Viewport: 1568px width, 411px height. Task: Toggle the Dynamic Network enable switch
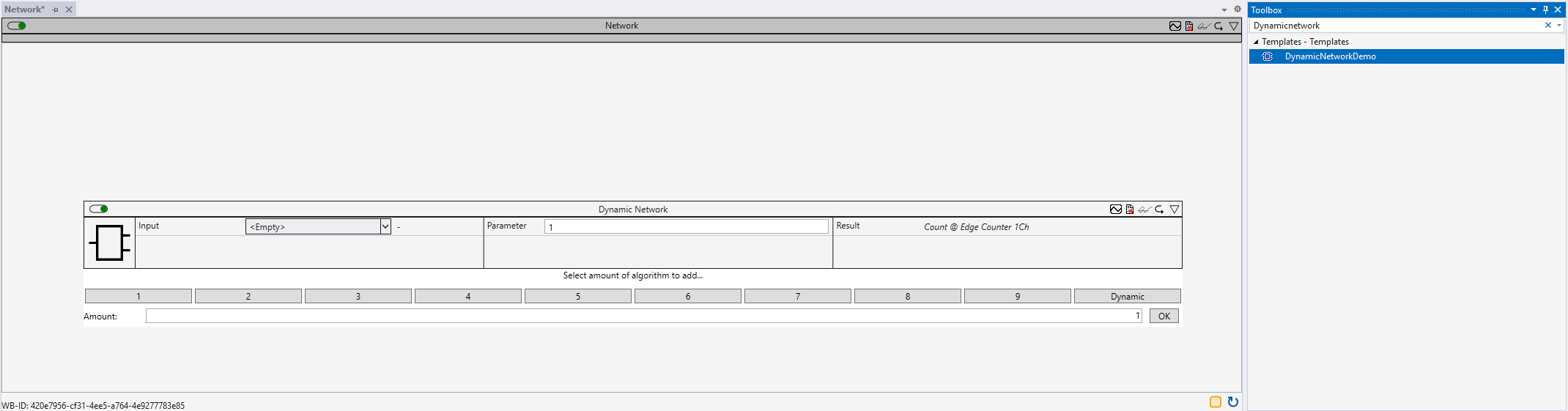(99, 209)
